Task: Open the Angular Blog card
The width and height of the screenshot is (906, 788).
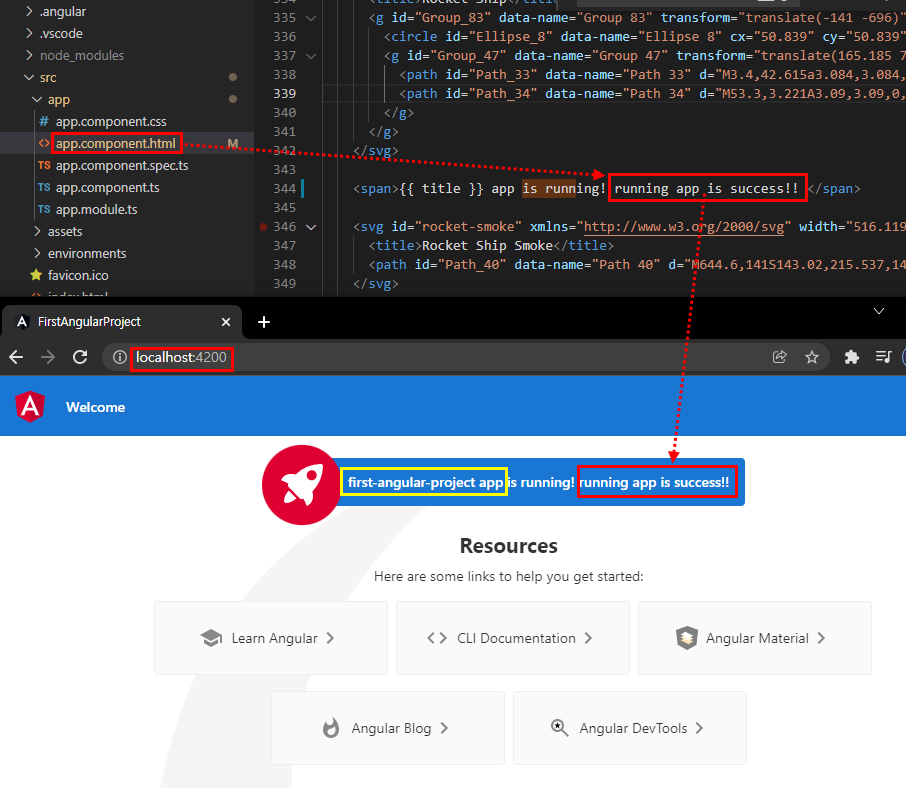Action: coord(388,728)
